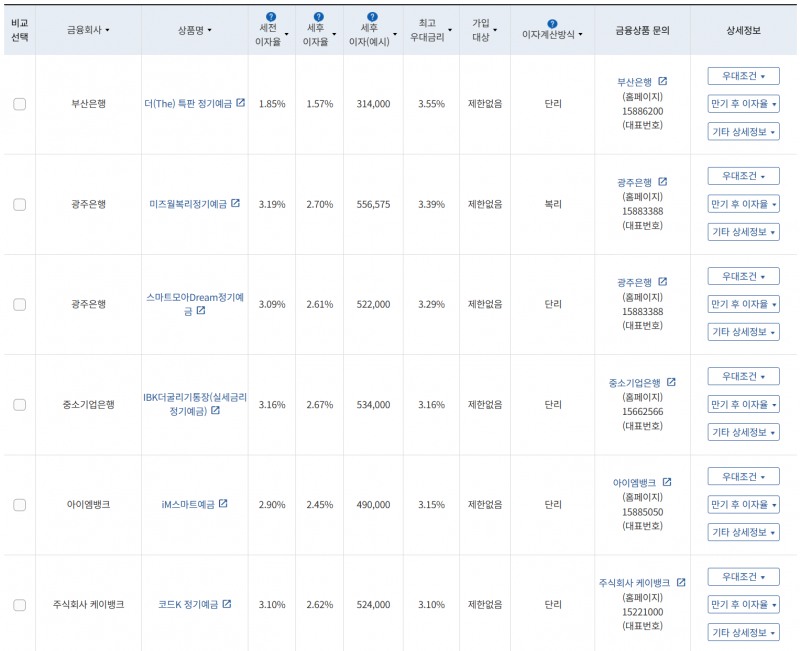The width and height of the screenshot is (800, 651).
Task: Expand 만기 후 이자율 for 스마트모아Dream row
Action: [743, 304]
